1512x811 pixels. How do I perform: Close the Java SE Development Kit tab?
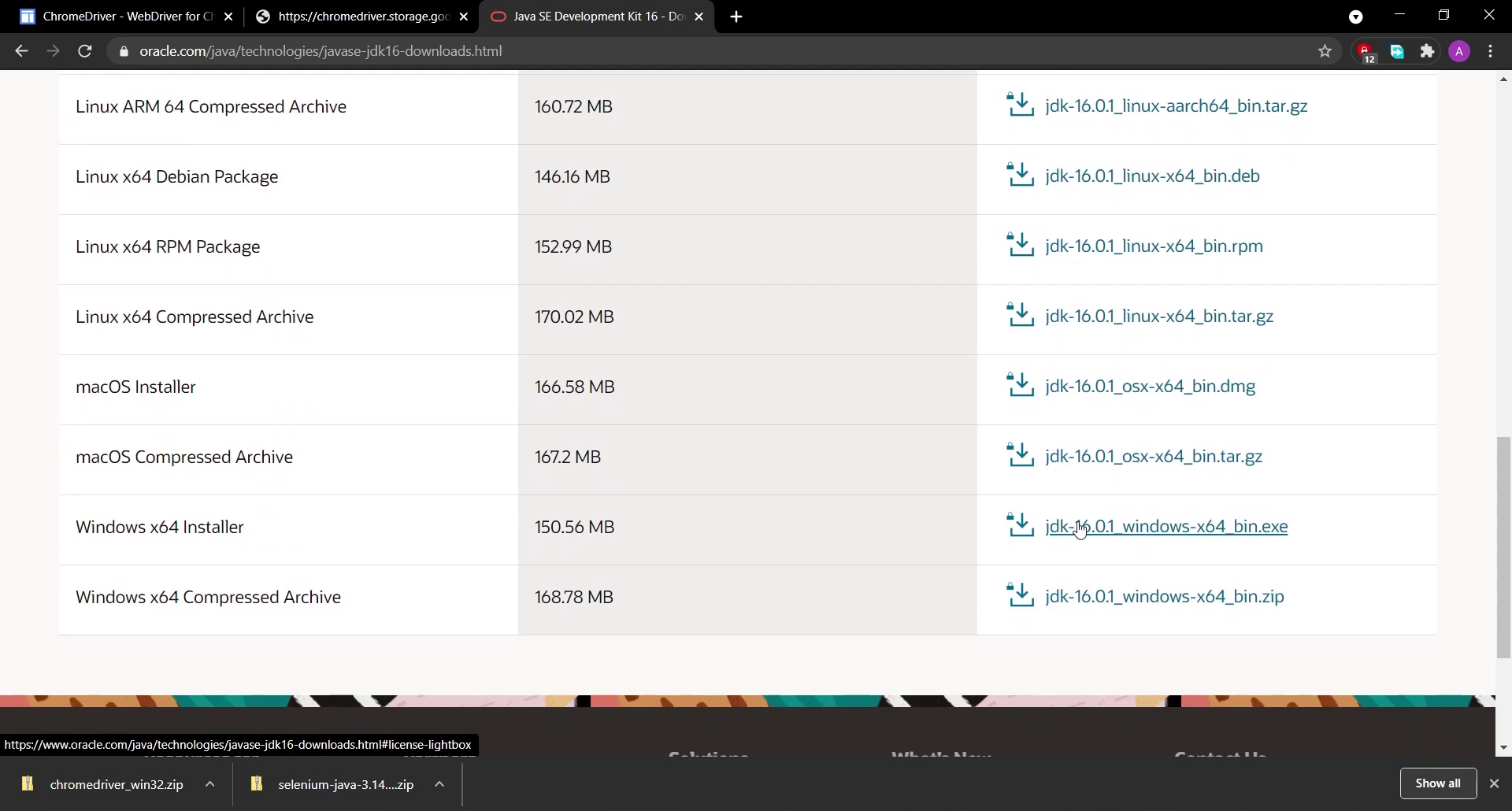699,17
